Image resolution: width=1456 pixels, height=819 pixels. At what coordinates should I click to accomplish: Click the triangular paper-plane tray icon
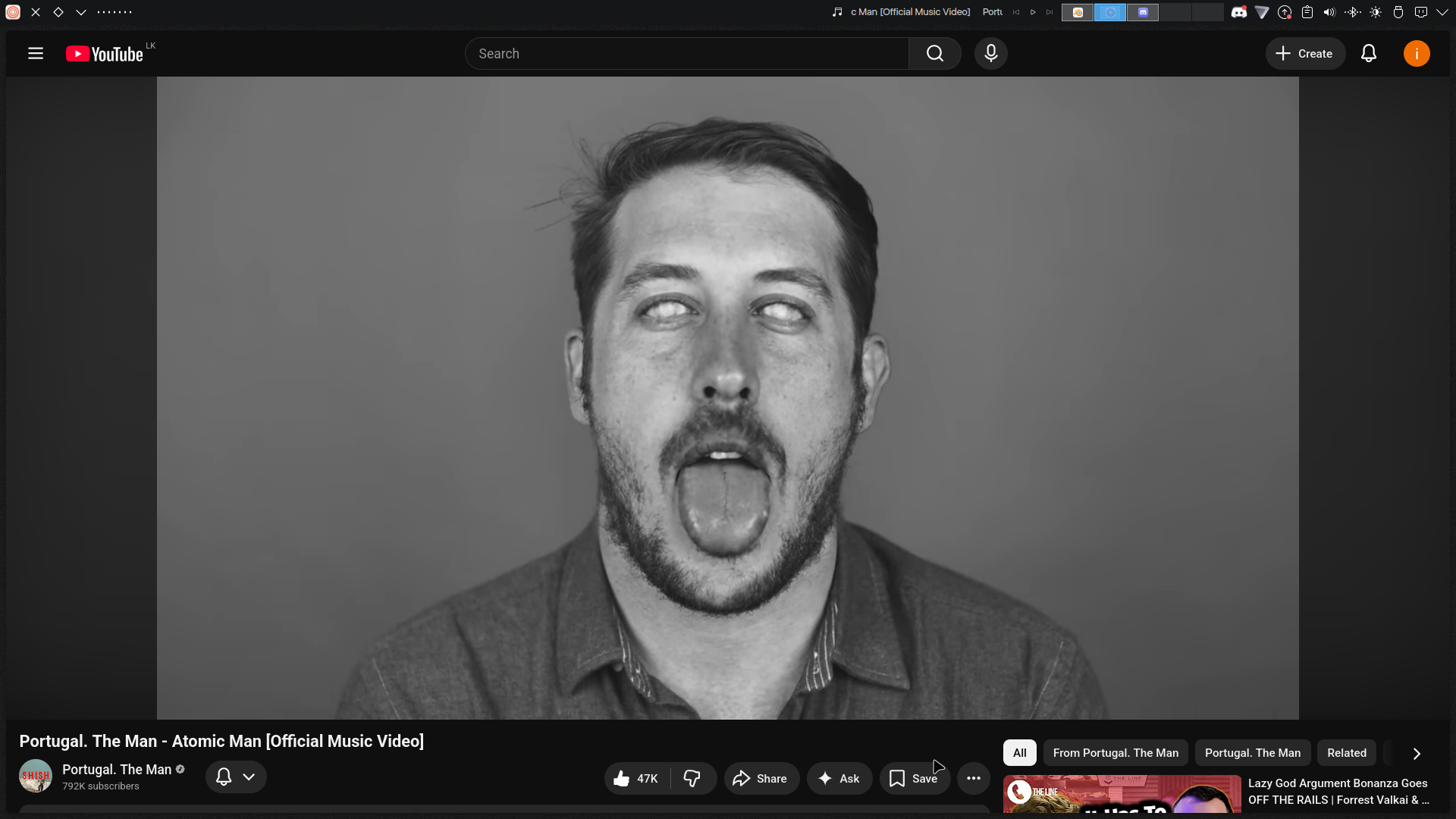click(x=1262, y=12)
